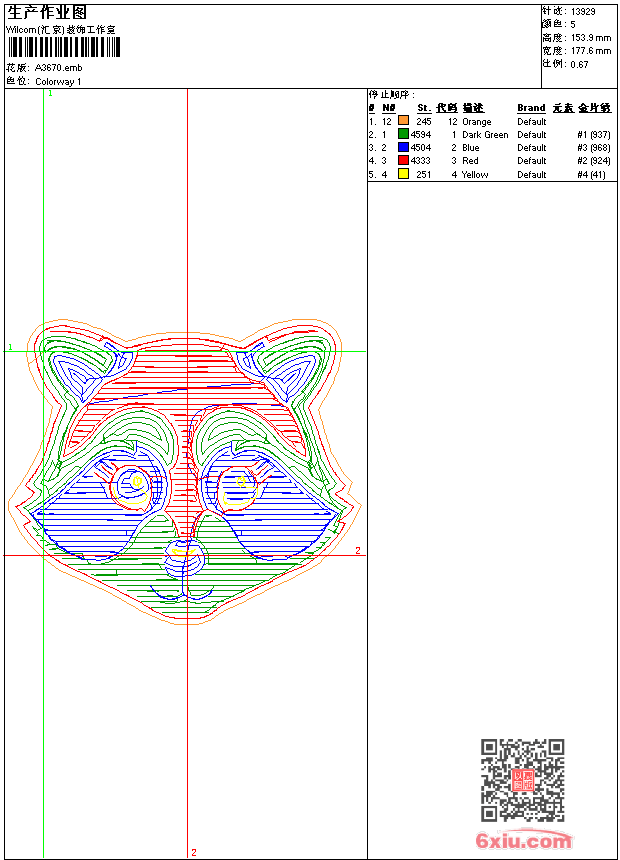
Task: Click the 'St.' column header
Action: 424,108
